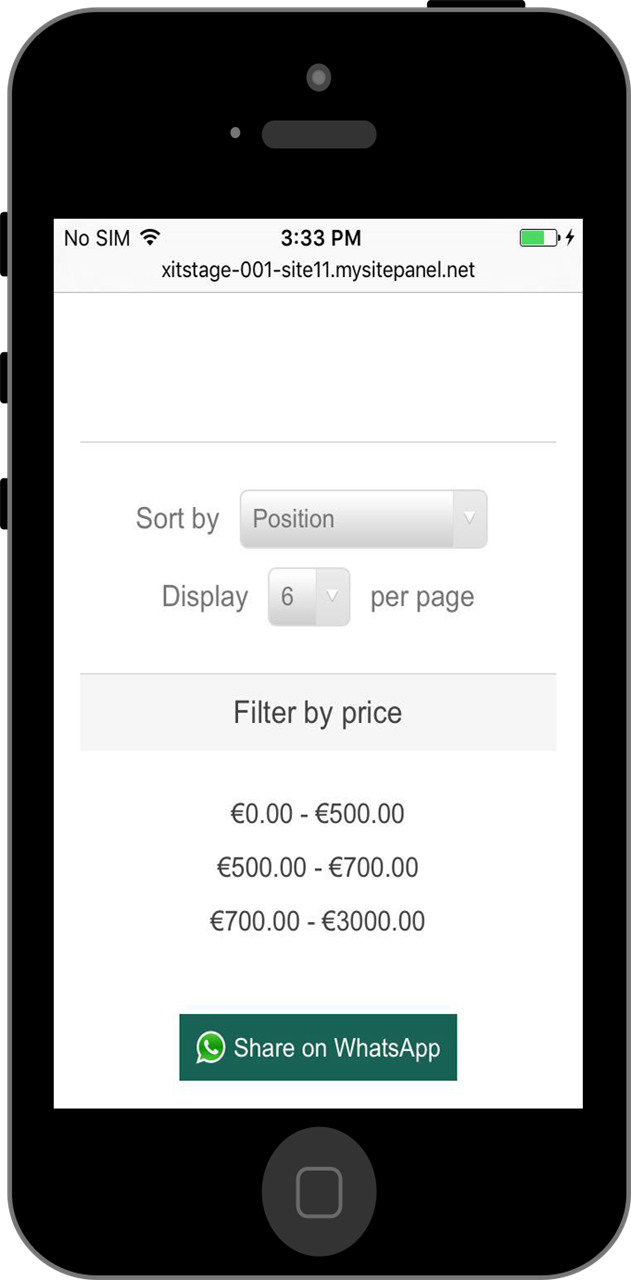Click the 'Position' text in sort box

(293, 519)
